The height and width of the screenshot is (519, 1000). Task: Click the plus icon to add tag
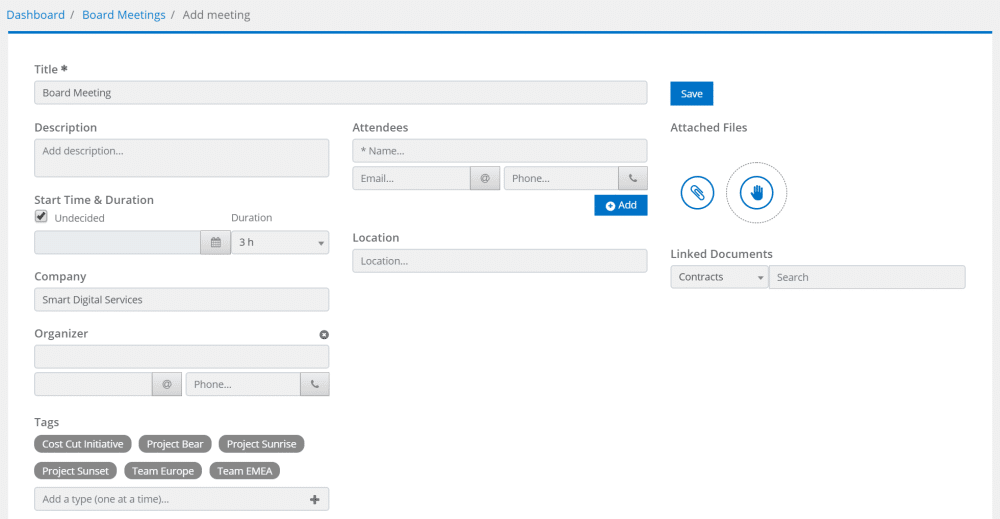pos(314,499)
